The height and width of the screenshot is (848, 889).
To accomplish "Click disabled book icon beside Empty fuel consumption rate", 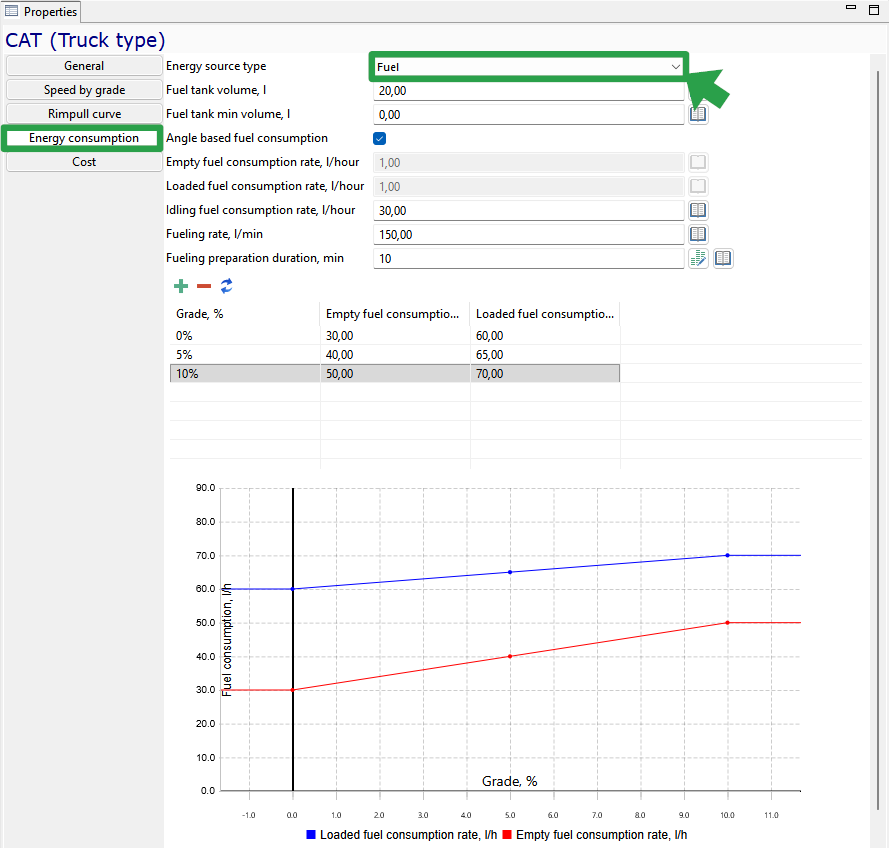I will coord(698,163).
